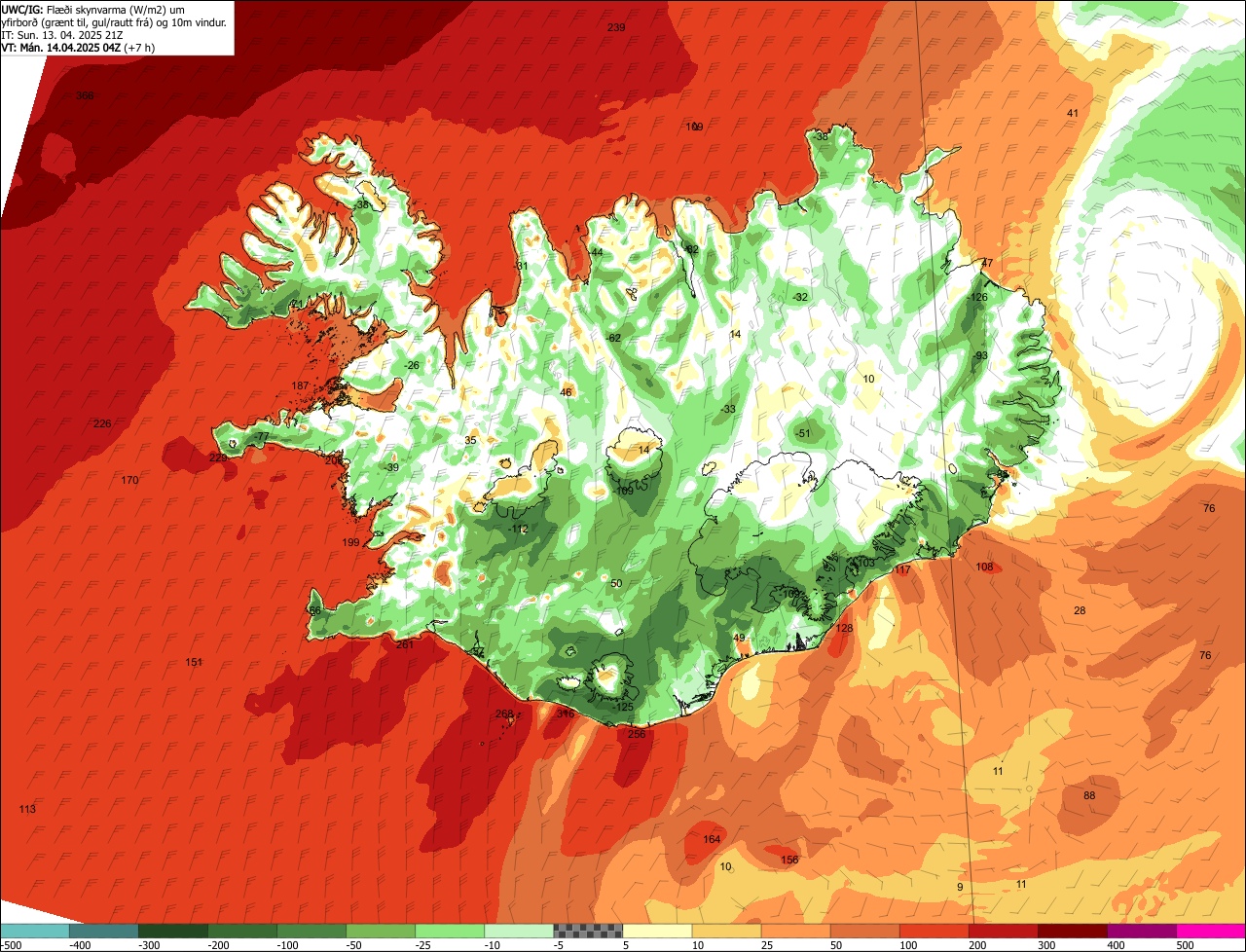
Task: Click the 46 map value
Action: click(566, 392)
